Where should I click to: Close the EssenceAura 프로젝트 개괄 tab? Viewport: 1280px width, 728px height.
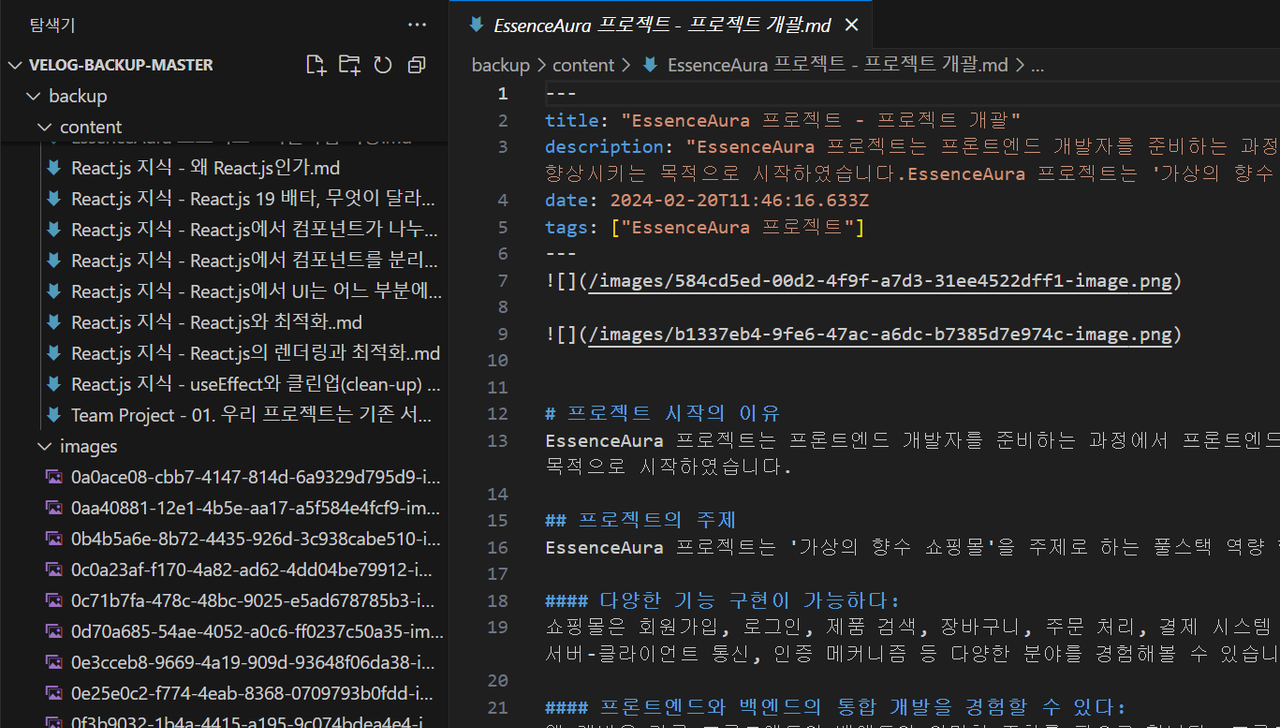click(x=851, y=25)
